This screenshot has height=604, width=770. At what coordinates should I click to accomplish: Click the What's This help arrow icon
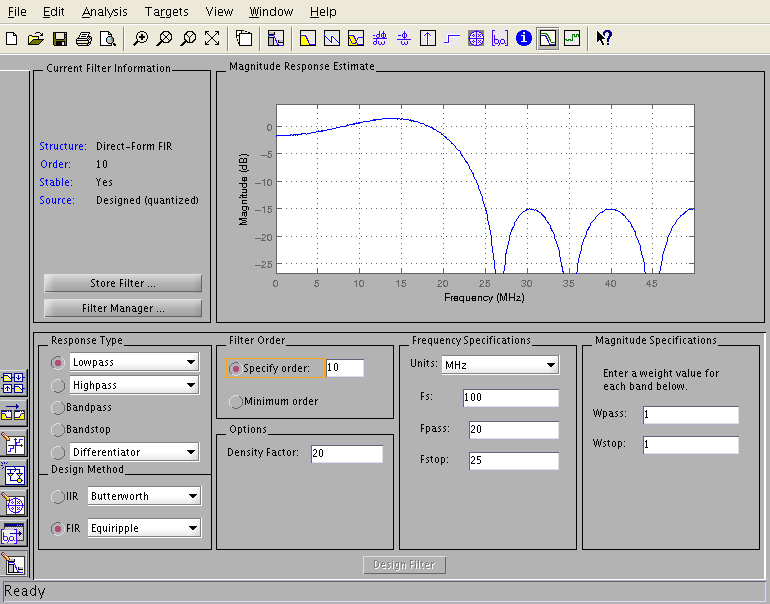(603, 39)
